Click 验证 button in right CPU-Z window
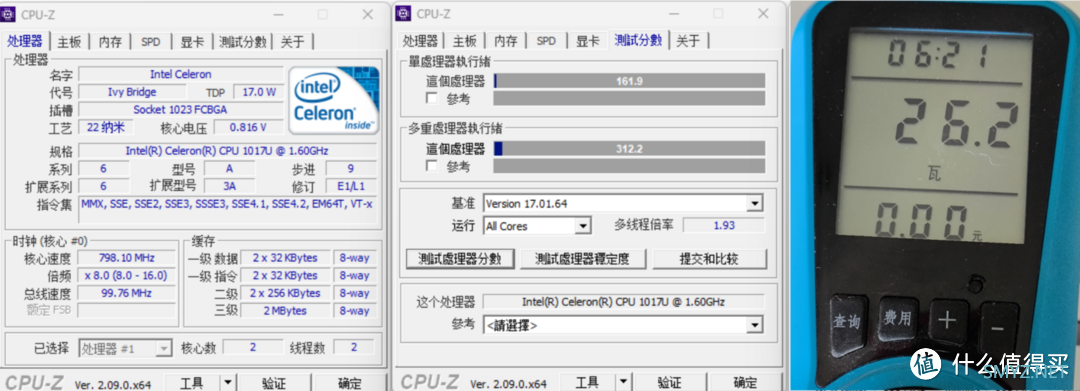 pos(669,383)
